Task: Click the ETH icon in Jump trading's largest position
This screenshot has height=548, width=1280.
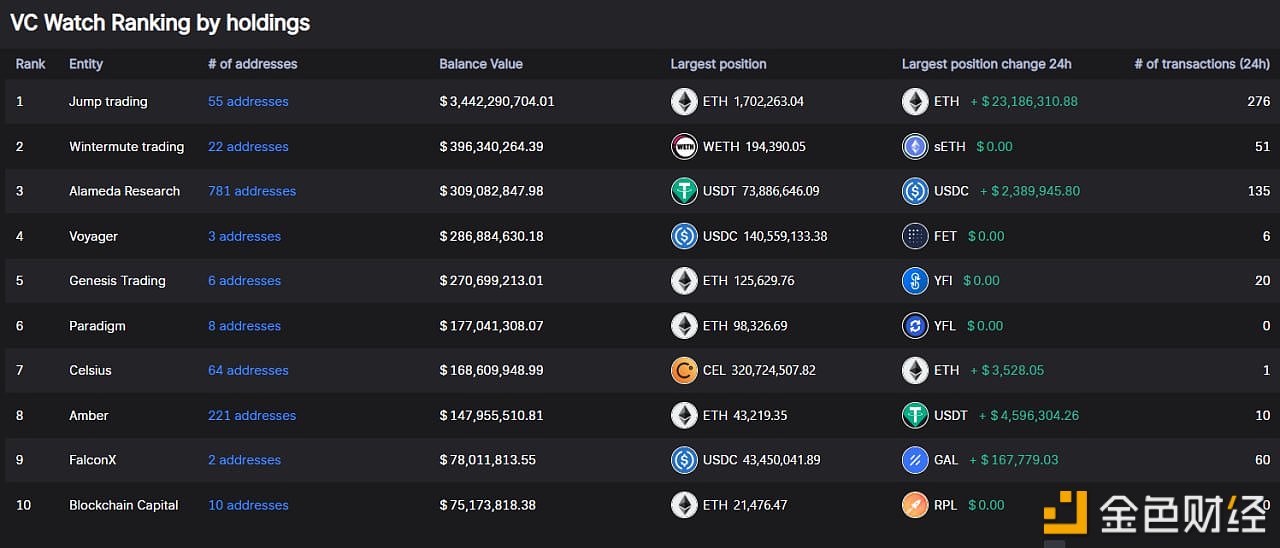Action: [x=684, y=101]
